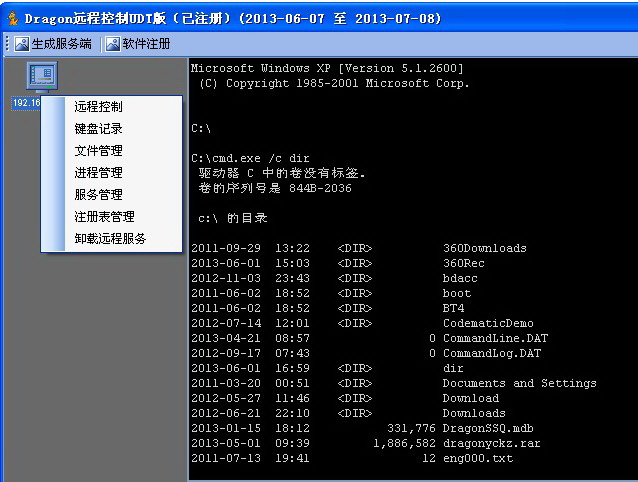Click the 331,776 file size value

click(411, 429)
